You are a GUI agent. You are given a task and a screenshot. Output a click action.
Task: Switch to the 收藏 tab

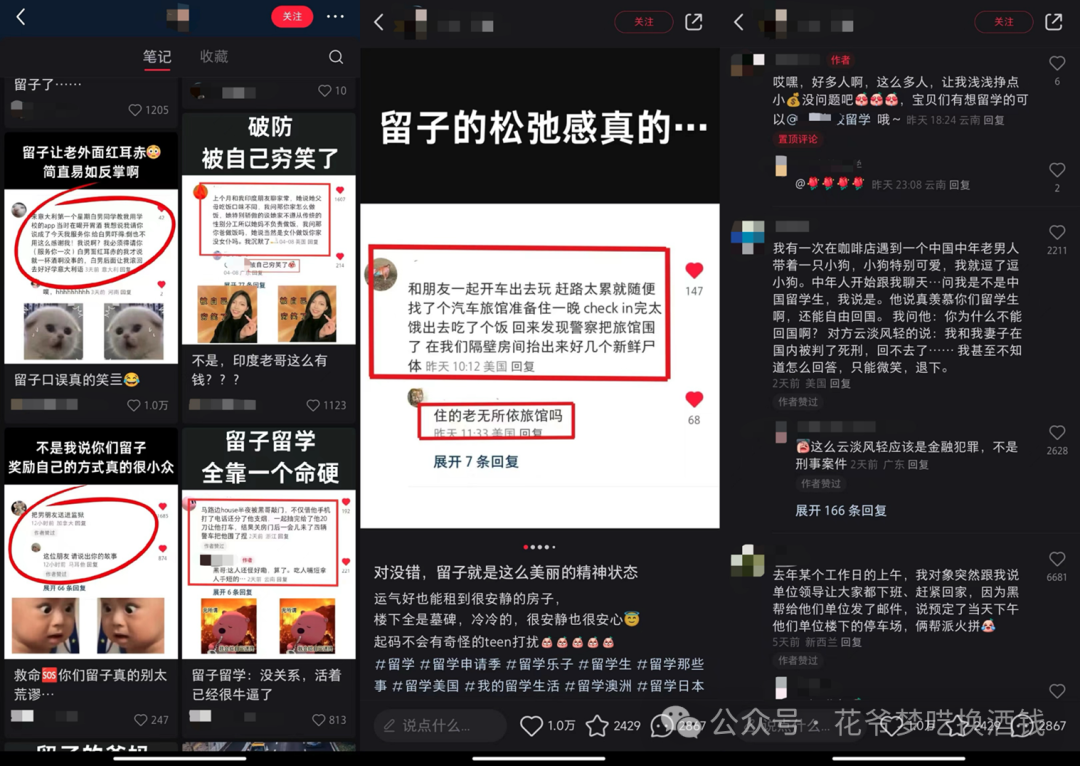click(x=214, y=56)
